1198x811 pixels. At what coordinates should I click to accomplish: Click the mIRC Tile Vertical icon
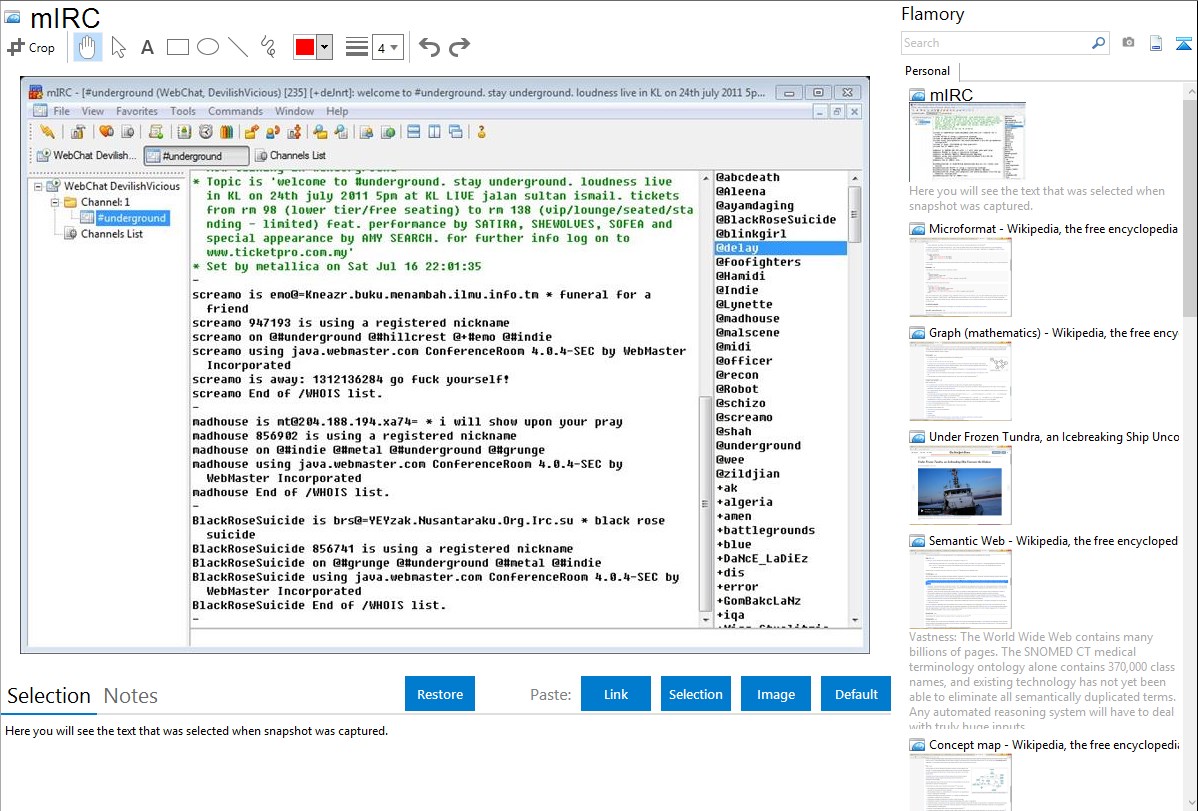point(435,132)
